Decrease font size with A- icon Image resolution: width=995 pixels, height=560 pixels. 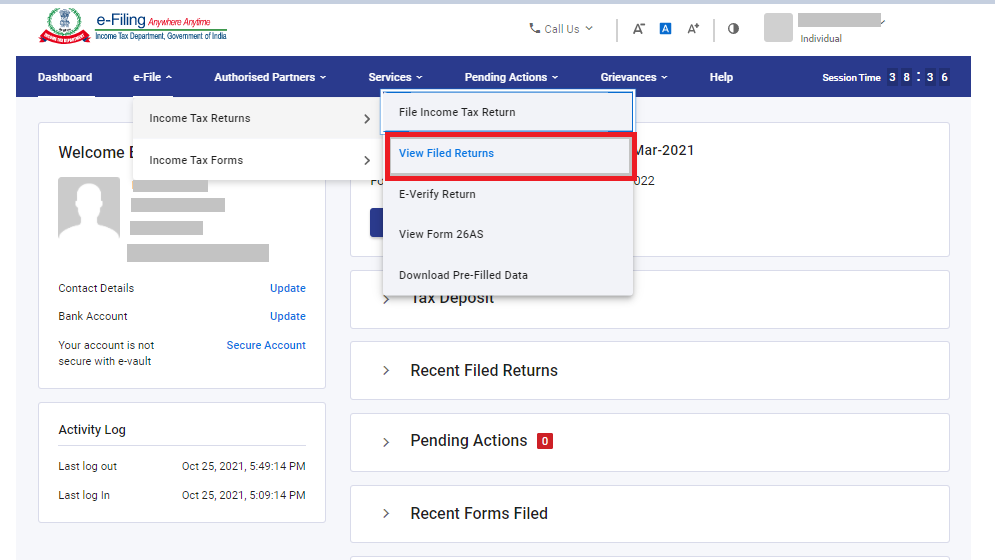639,29
